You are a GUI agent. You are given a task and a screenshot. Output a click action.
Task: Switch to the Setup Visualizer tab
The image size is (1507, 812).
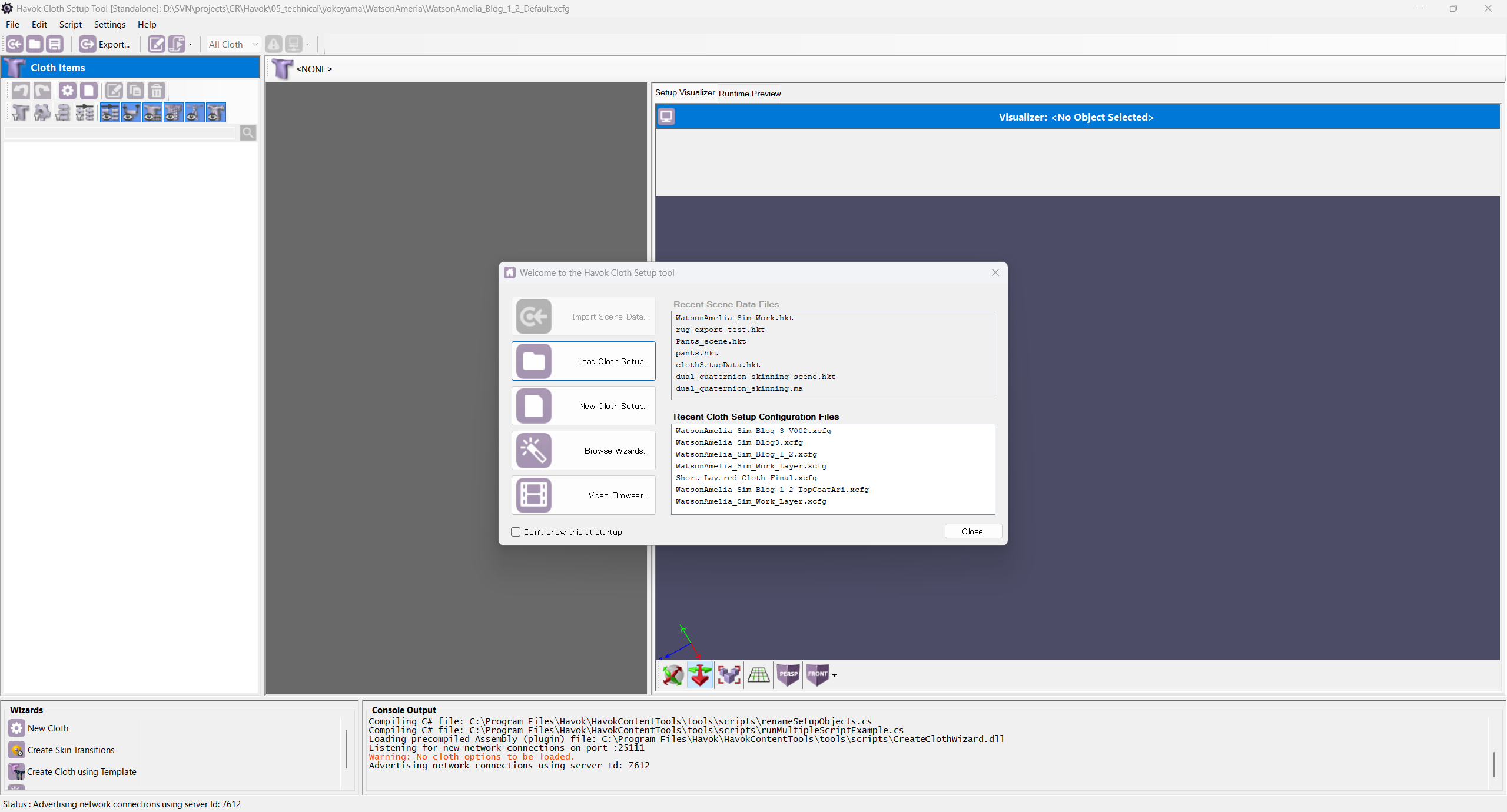click(x=685, y=93)
